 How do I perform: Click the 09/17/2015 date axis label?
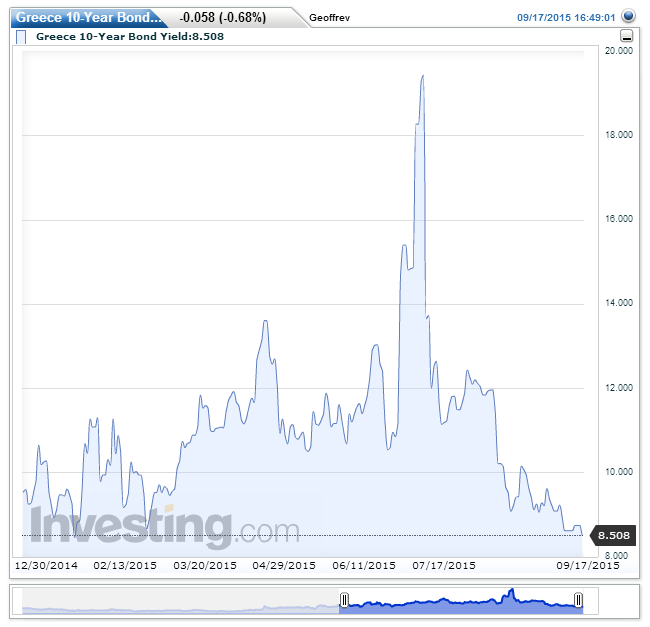point(588,565)
